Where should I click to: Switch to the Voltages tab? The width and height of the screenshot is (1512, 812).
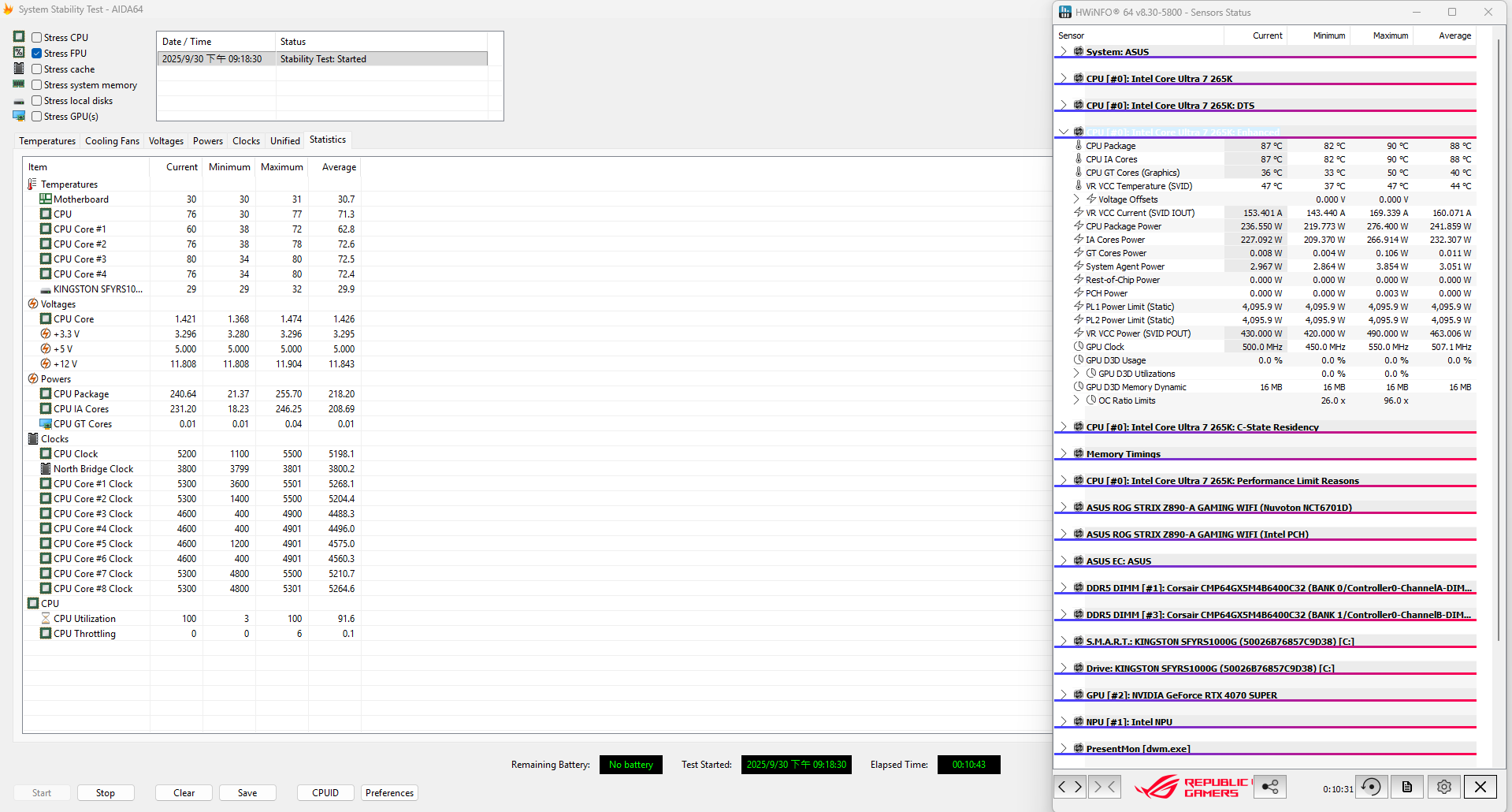[166, 141]
